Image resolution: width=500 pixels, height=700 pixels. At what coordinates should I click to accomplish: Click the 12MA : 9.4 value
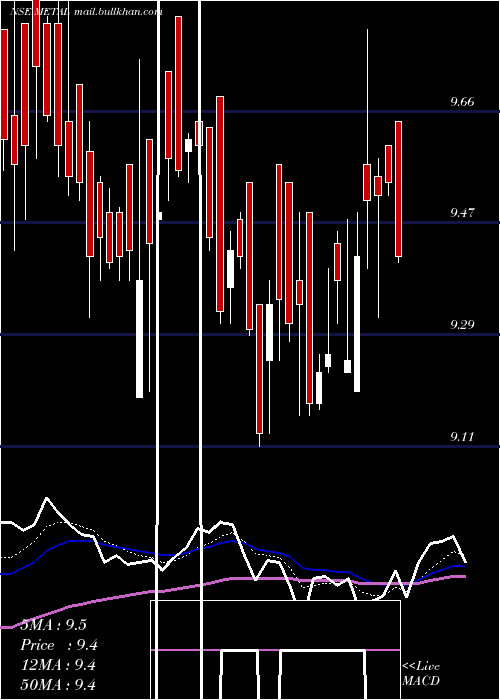tap(58, 665)
